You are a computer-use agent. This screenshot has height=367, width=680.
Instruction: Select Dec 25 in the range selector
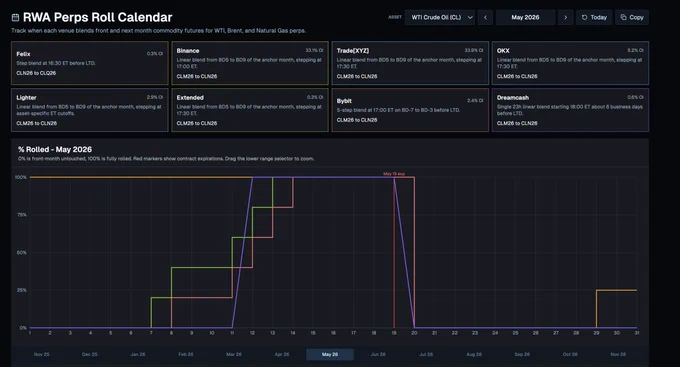(90, 354)
